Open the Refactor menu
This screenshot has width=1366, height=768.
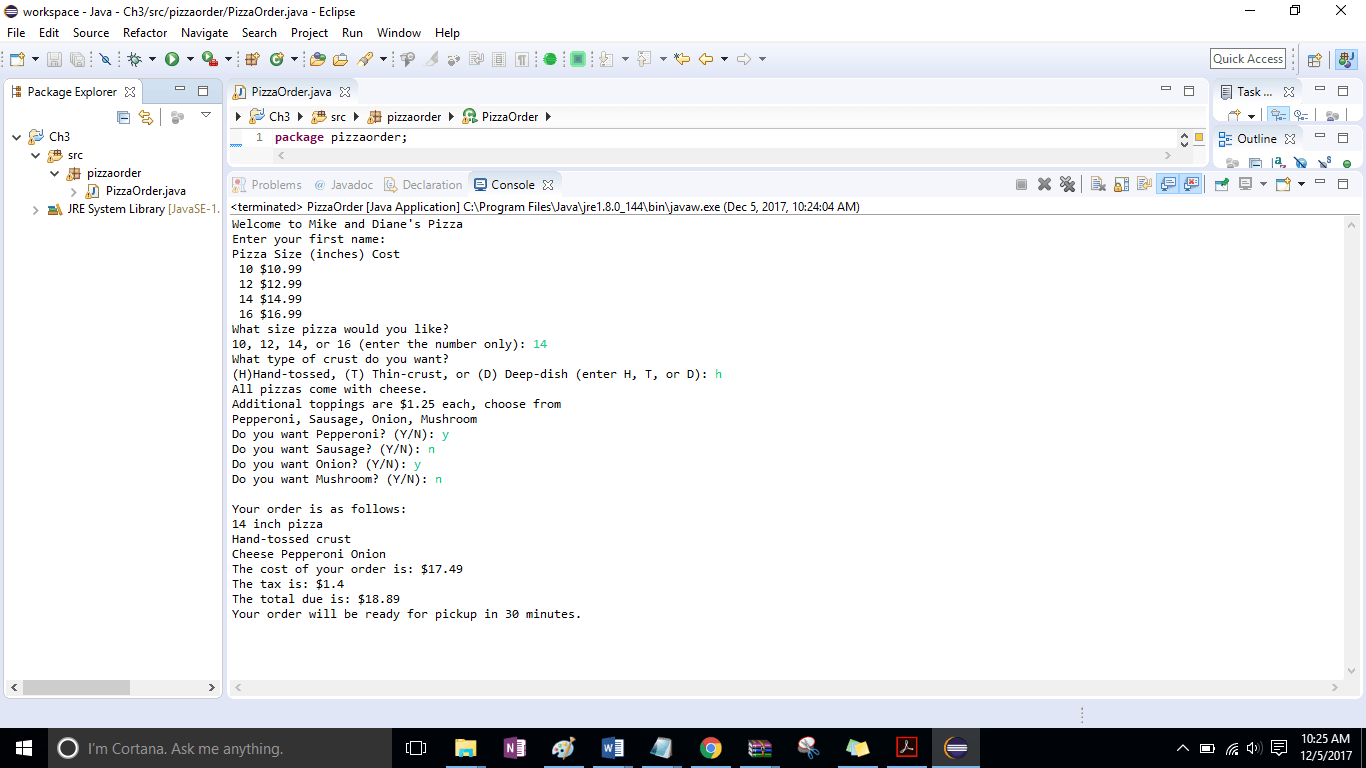[x=145, y=33]
